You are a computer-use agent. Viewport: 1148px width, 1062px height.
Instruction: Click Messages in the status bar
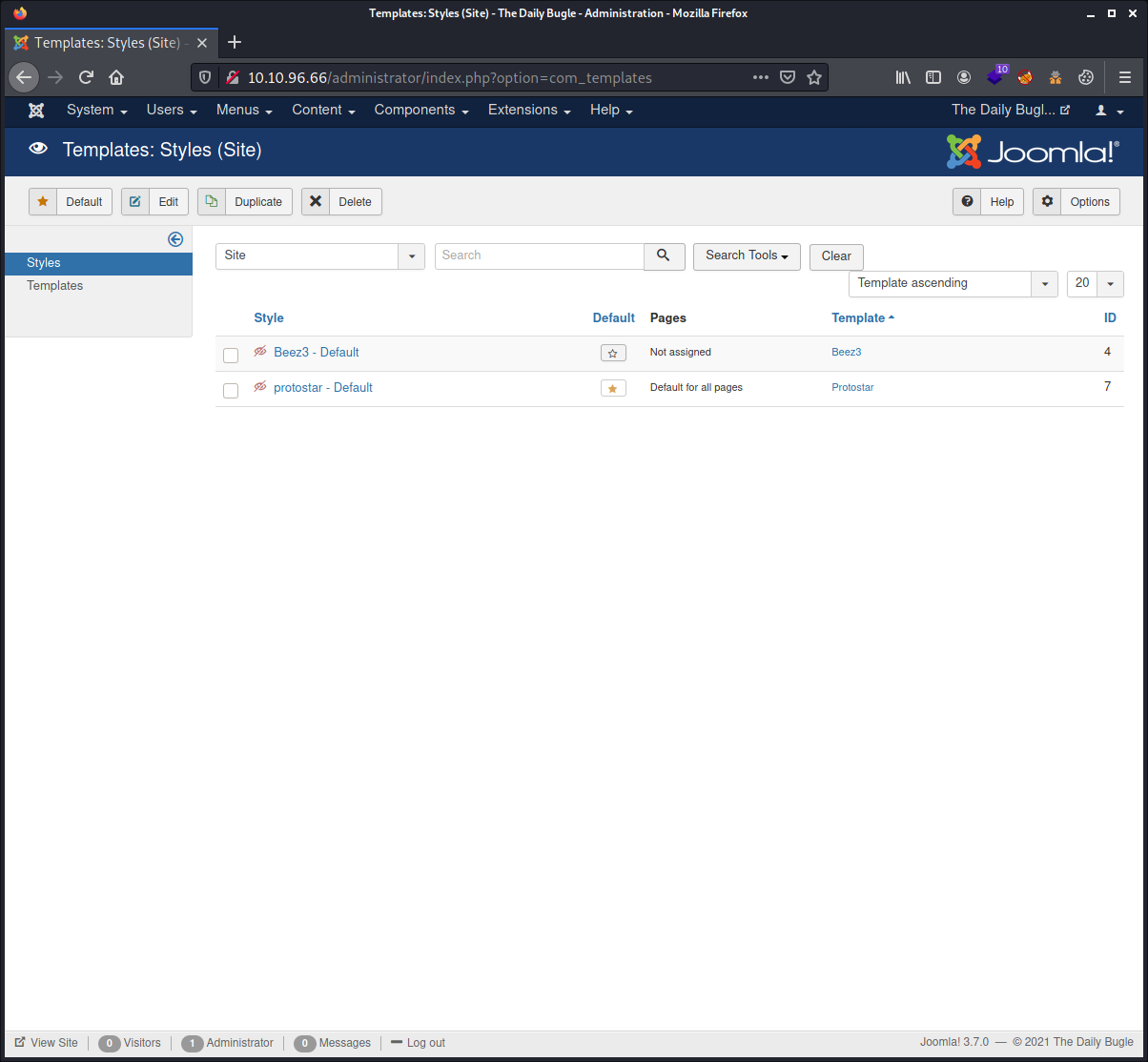tap(333, 1043)
